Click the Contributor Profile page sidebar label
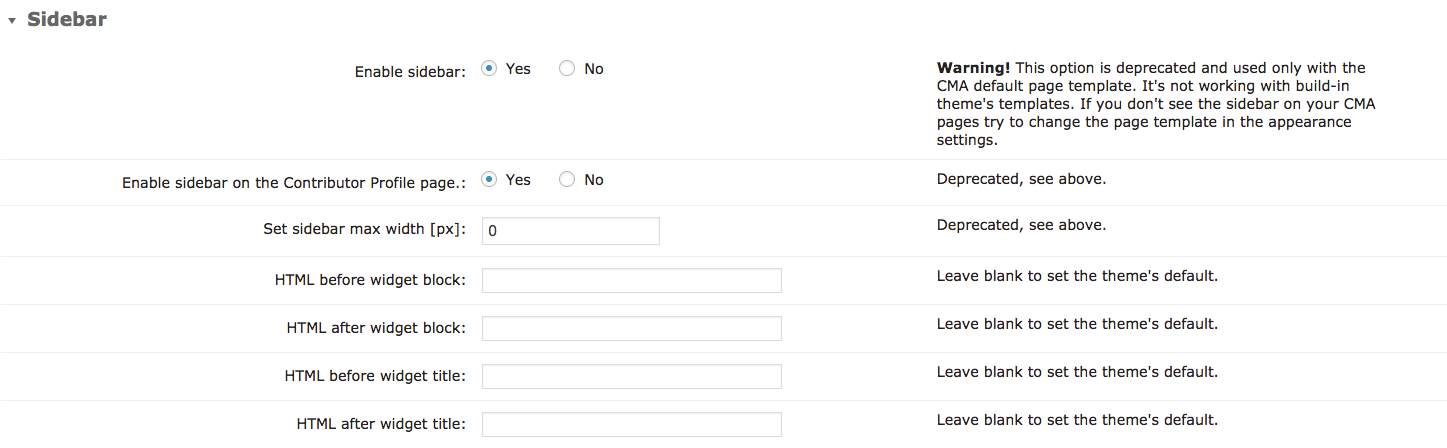 [294, 183]
